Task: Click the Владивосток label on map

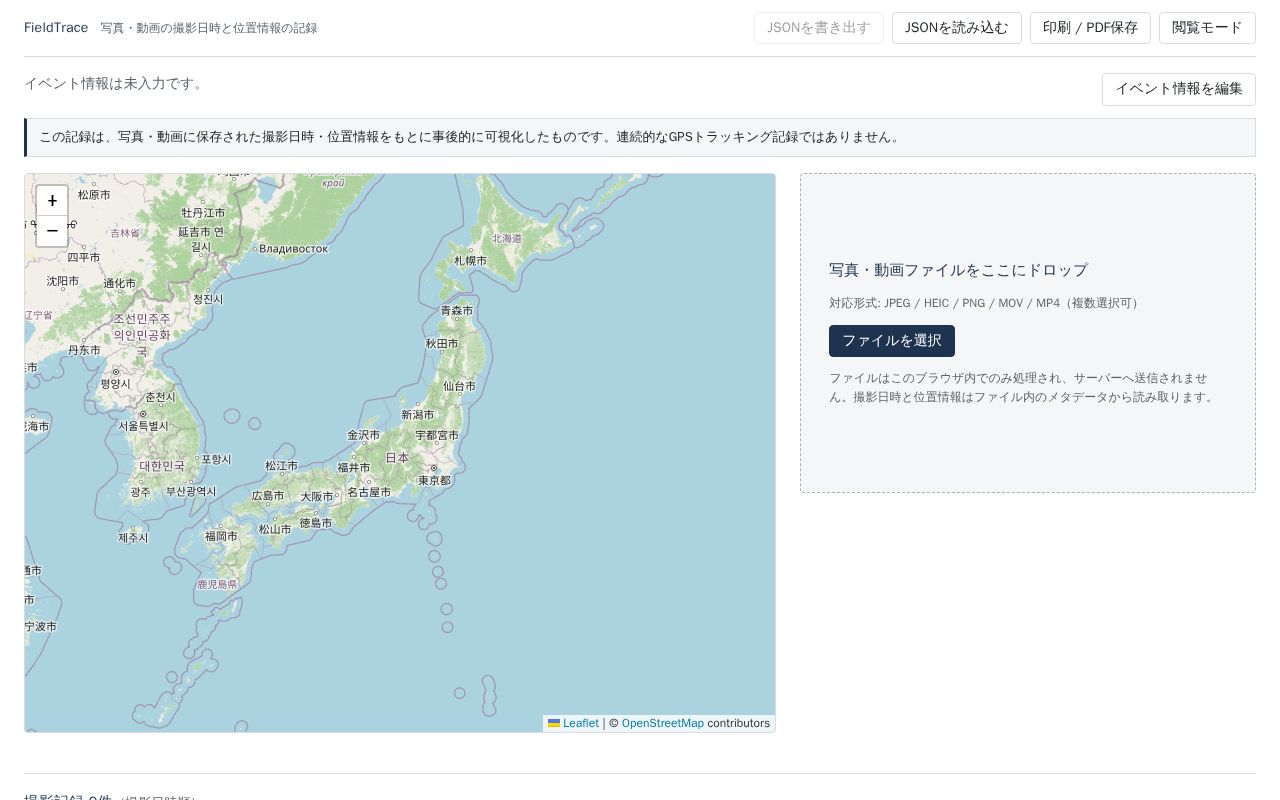Action: point(293,249)
